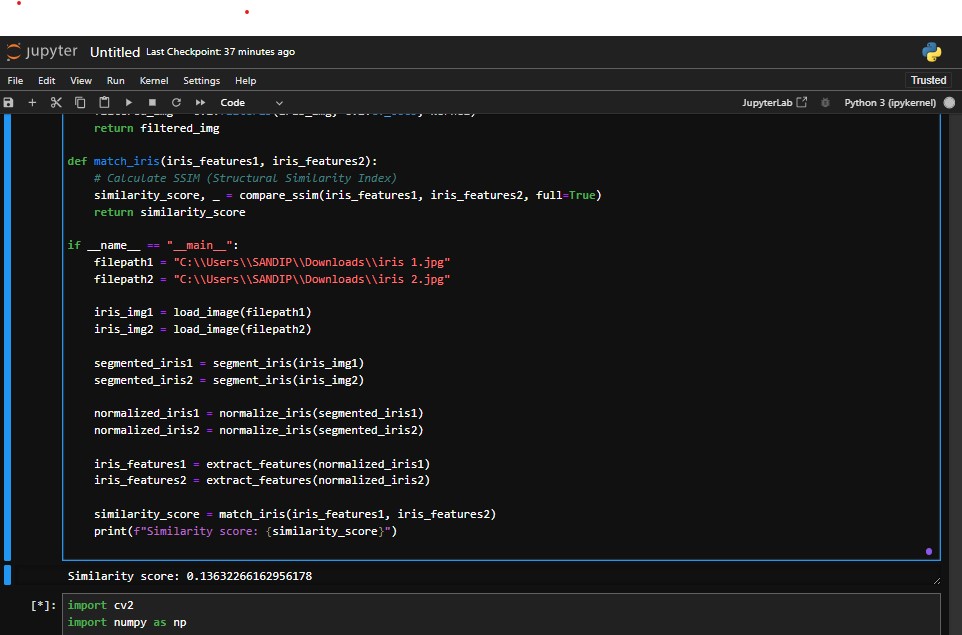This screenshot has width=962, height=635.
Task: Click the return similarity_score line
Action: pos(169,212)
